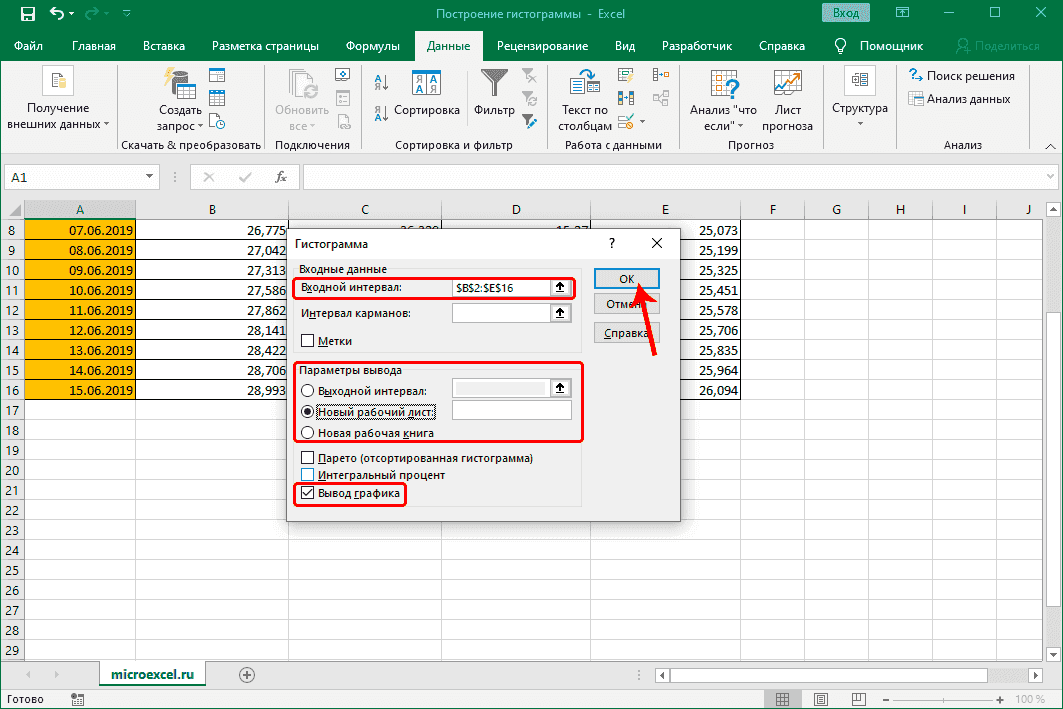
Task: Click the Справка button
Action: point(627,333)
